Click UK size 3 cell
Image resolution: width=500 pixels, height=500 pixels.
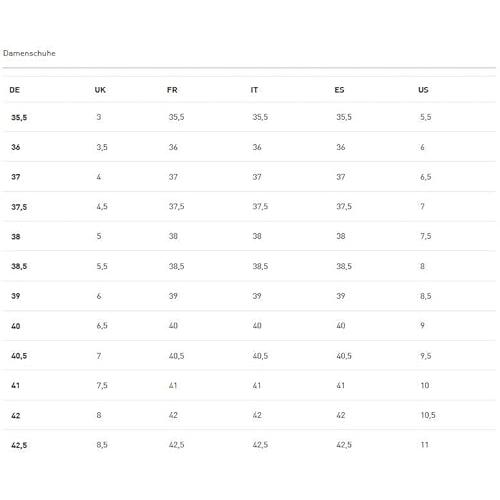point(99,117)
